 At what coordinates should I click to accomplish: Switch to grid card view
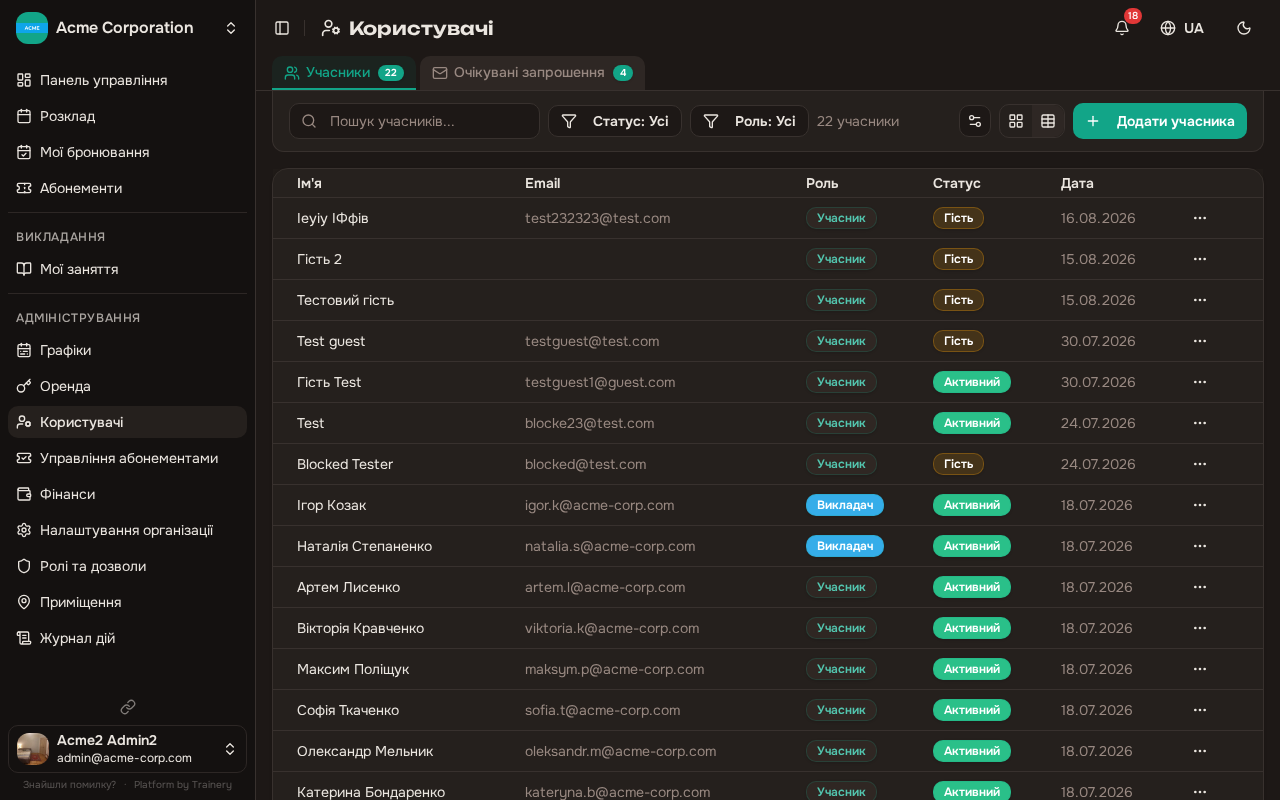coord(1016,121)
